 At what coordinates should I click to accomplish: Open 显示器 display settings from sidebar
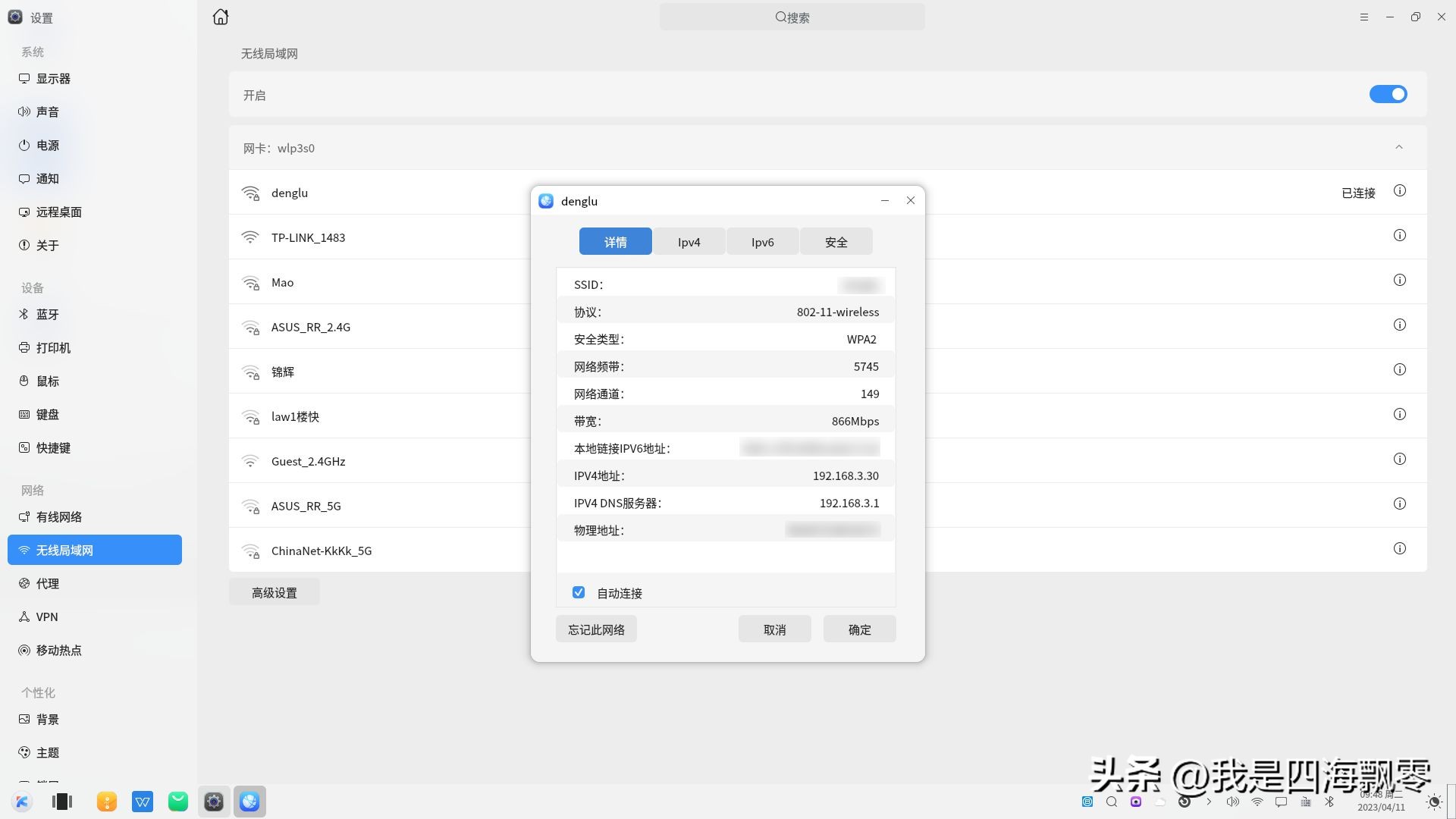point(51,78)
